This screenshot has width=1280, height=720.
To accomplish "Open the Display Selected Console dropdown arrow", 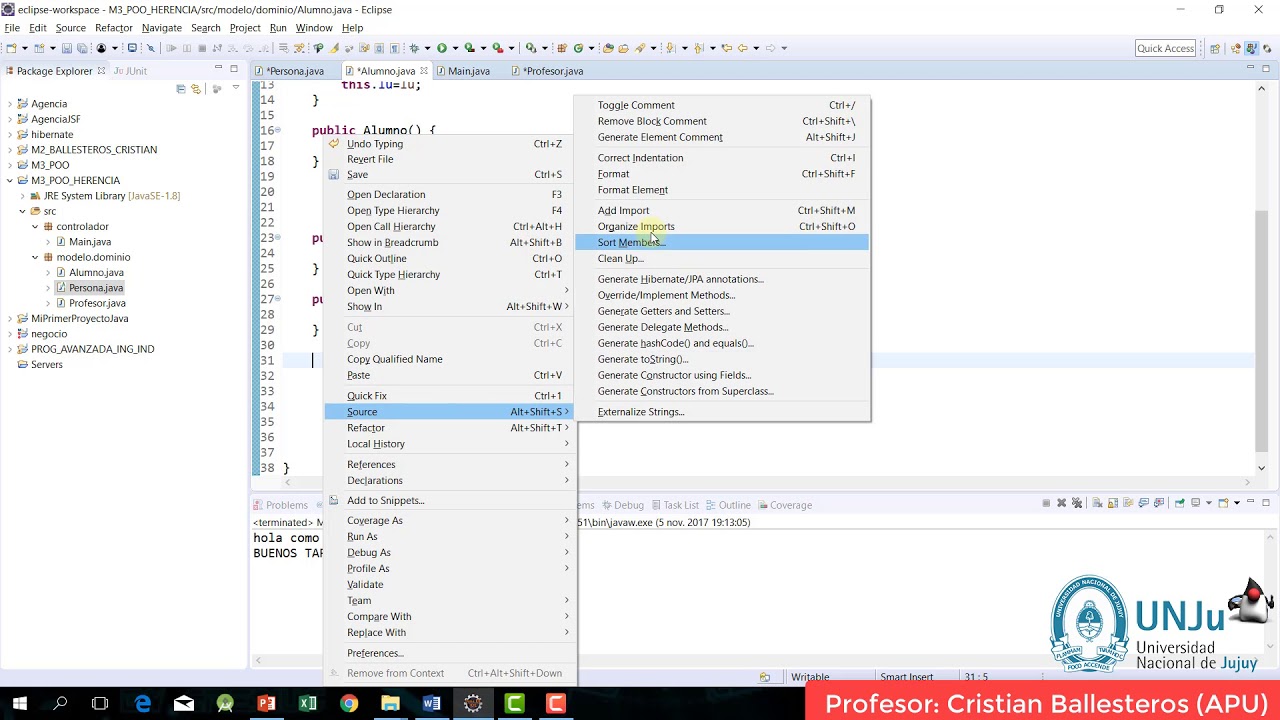I will click(1208, 503).
